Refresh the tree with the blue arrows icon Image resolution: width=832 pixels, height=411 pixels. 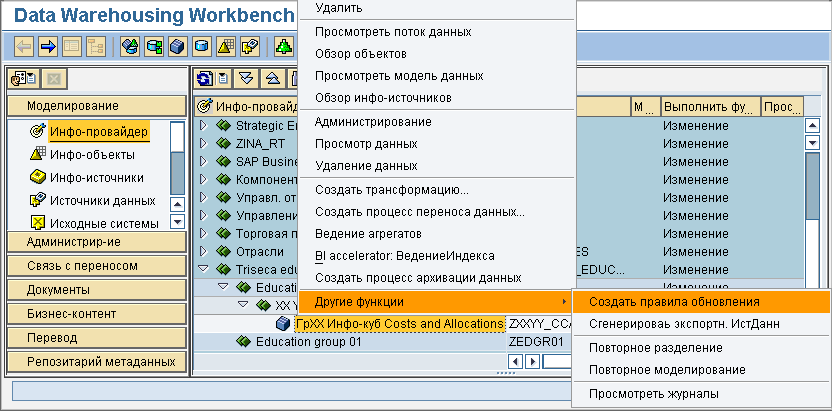204,79
